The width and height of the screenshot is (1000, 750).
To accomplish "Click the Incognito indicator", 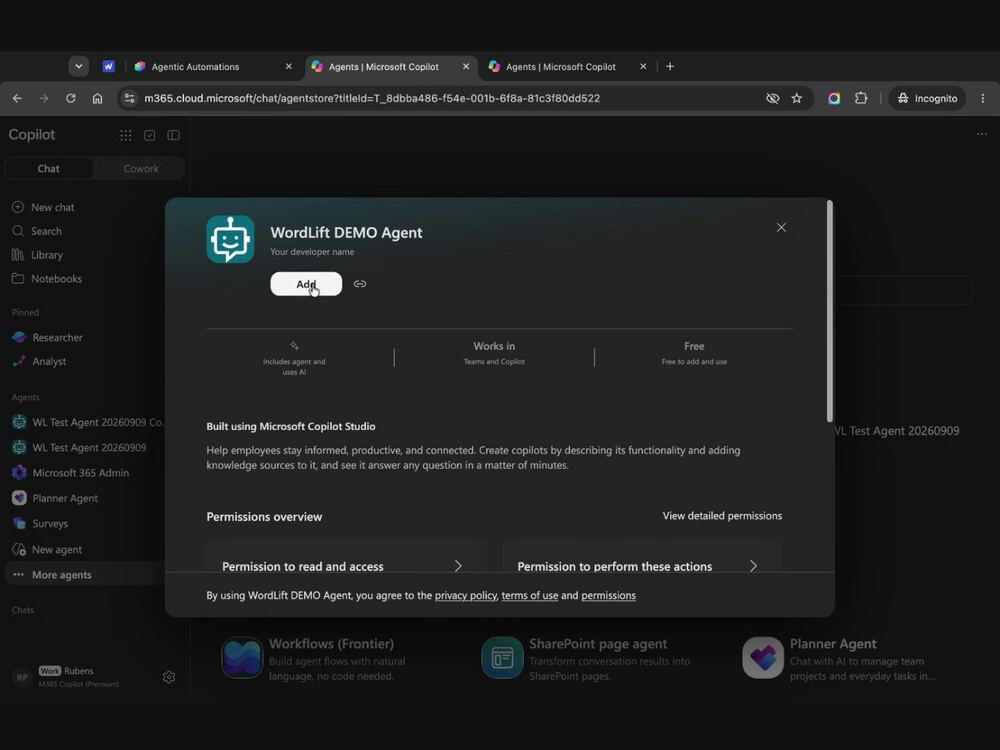I will [927, 98].
